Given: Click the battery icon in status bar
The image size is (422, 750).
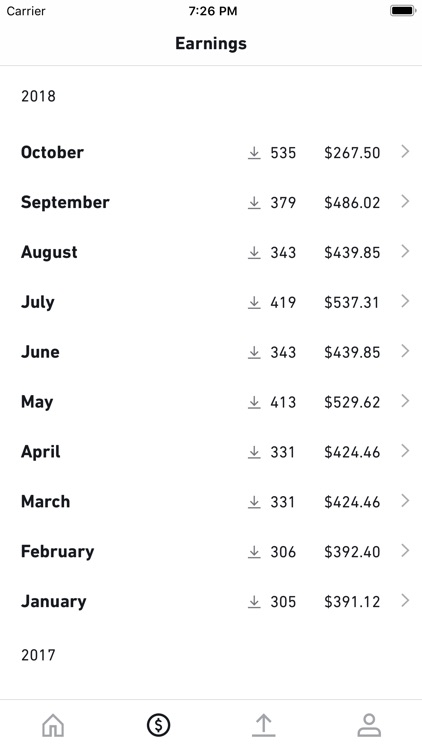Looking at the screenshot, I should pos(402,11).
